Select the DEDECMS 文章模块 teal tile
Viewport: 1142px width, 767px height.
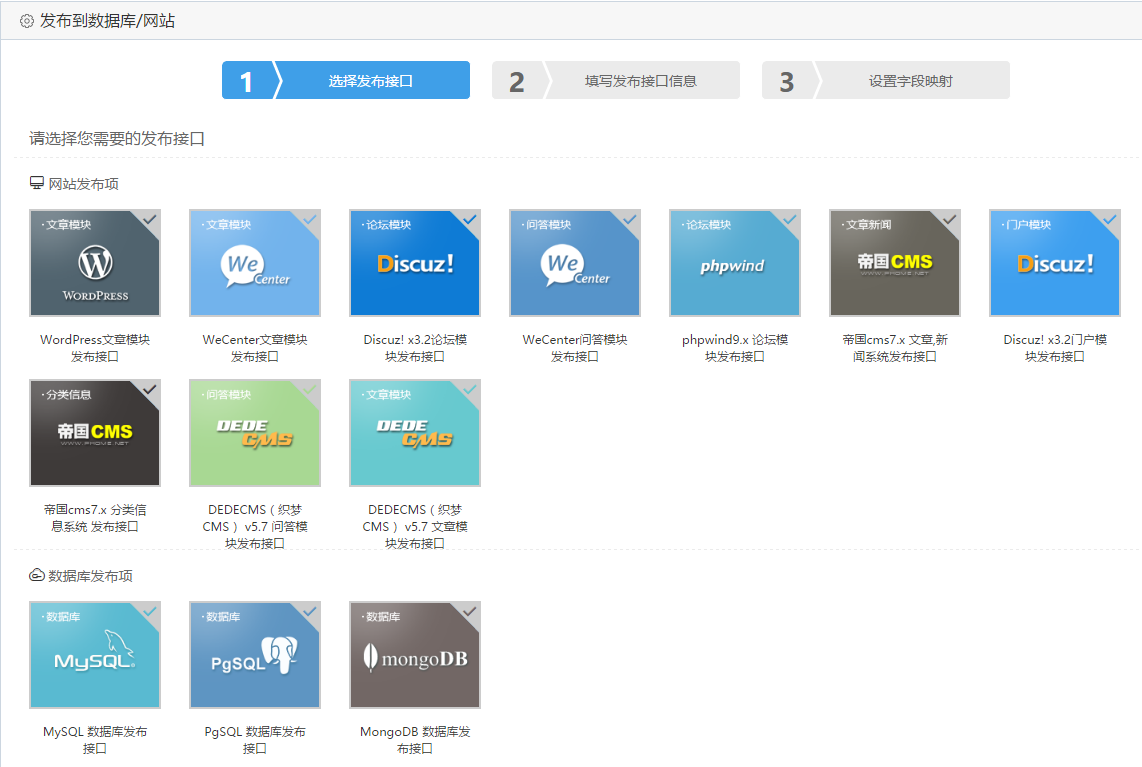click(415, 433)
